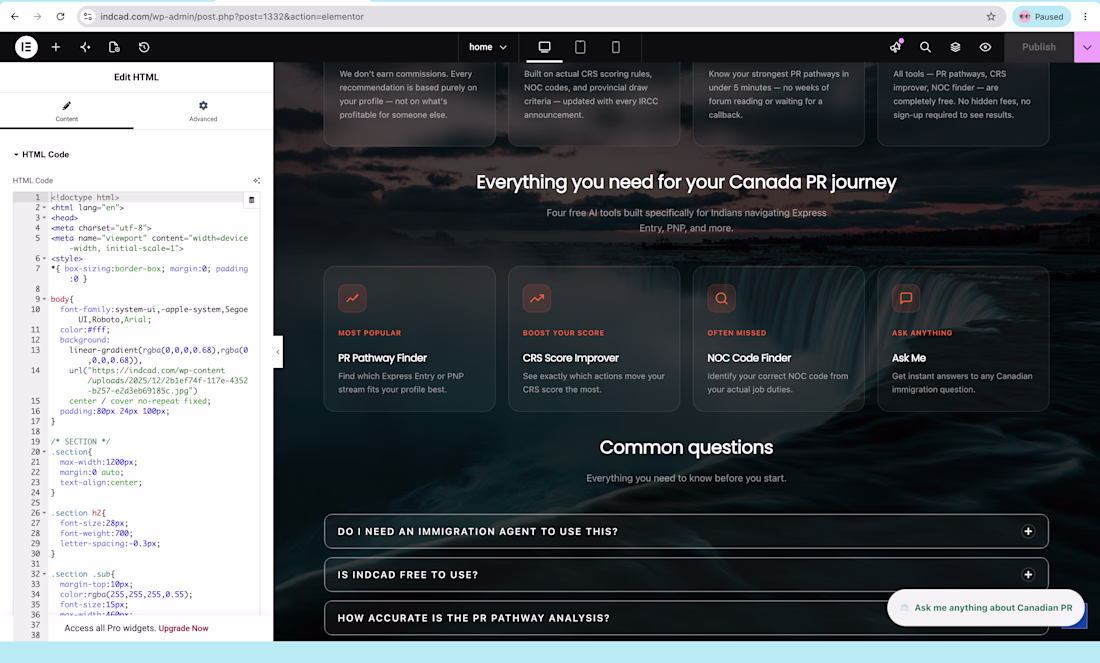The image size is (1100, 663).
Task: Collapse the editor side panel handle
Action: pos(278,352)
